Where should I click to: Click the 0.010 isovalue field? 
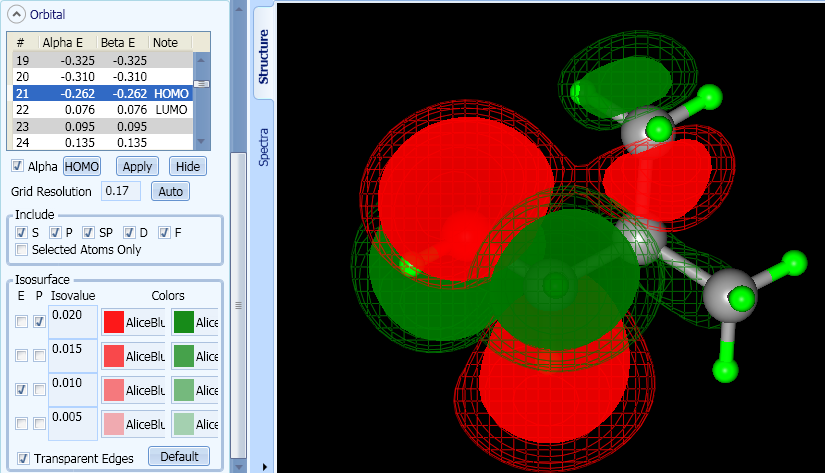(x=73, y=389)
